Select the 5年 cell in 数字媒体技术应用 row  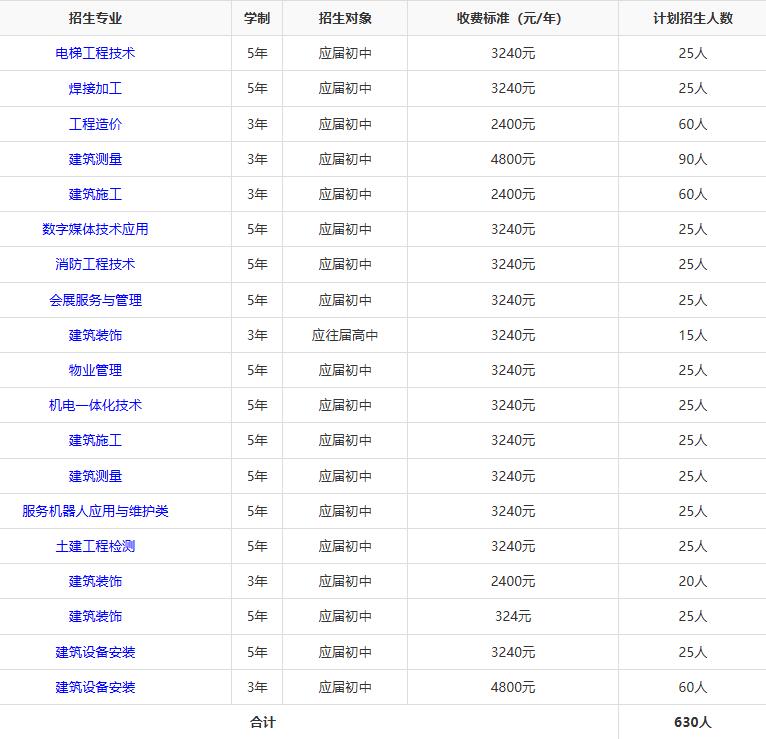click(x=257, y=229)
